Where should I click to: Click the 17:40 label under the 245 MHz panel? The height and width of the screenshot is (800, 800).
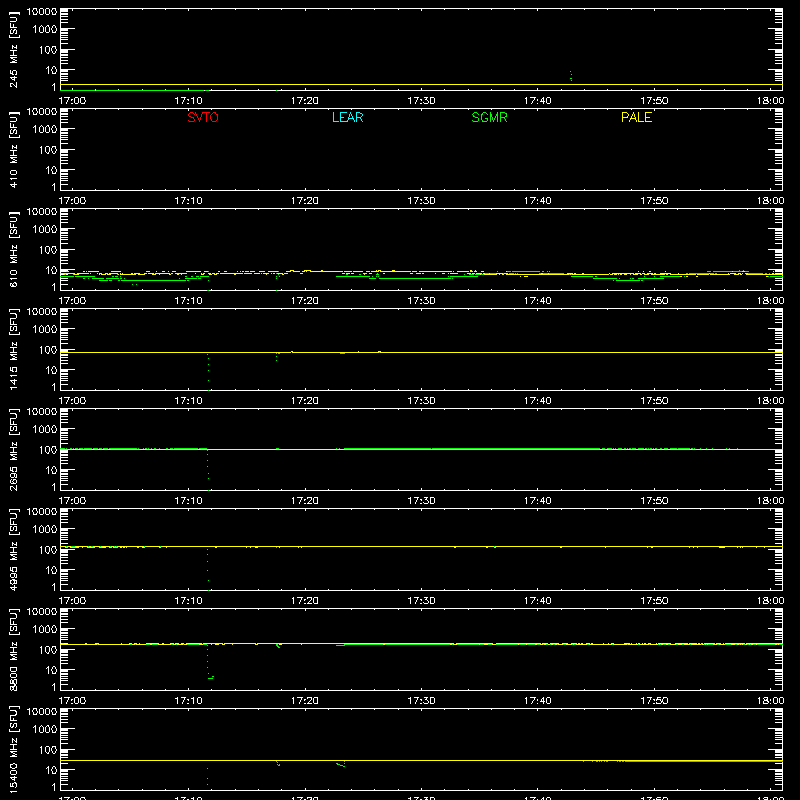(537, 101)
